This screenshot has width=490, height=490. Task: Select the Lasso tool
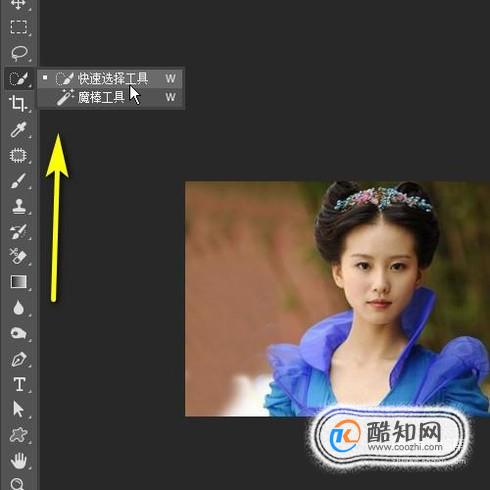pos(19,53)
